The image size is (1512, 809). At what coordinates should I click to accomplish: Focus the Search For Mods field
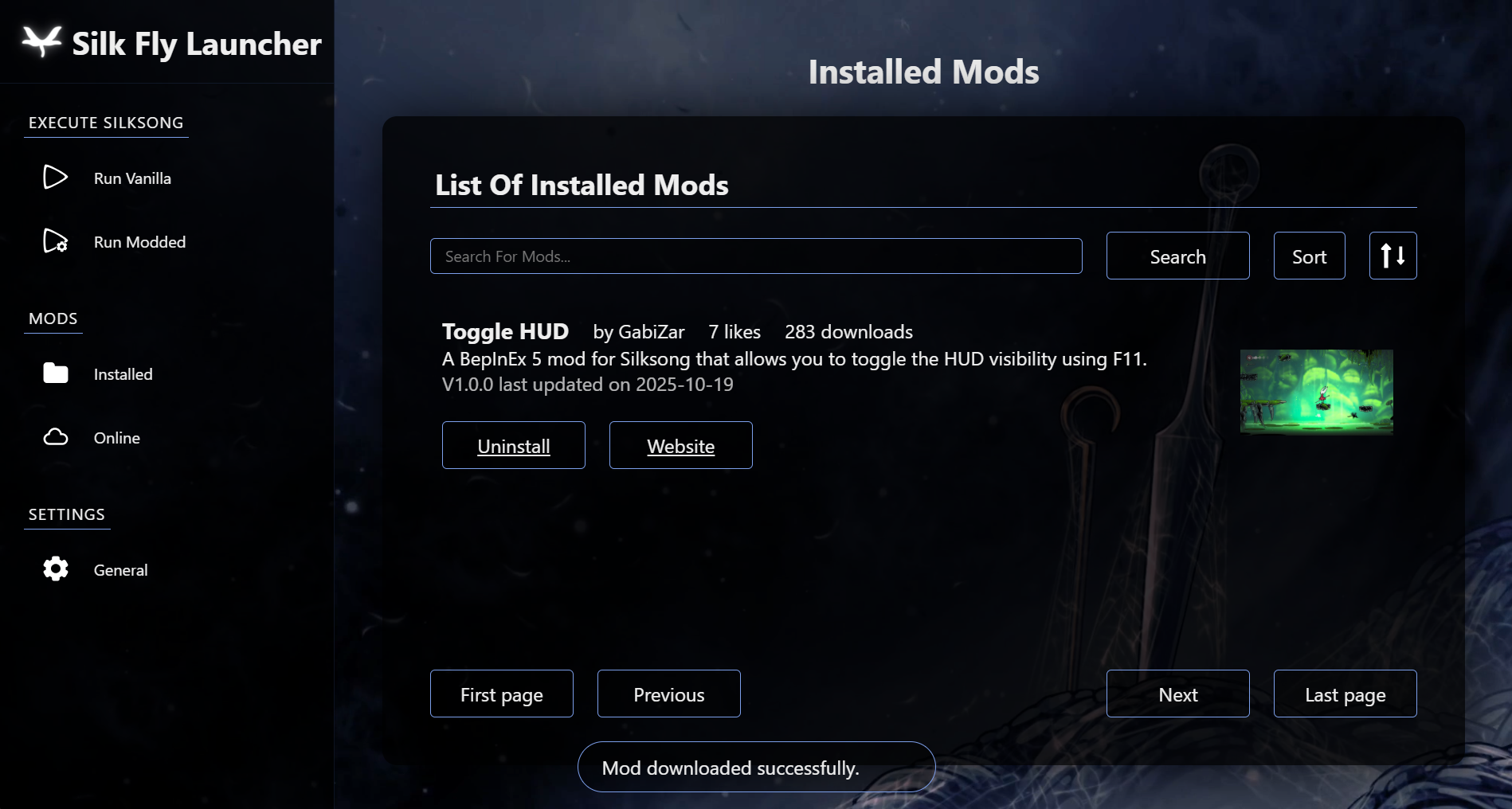(x=755, y=256)
